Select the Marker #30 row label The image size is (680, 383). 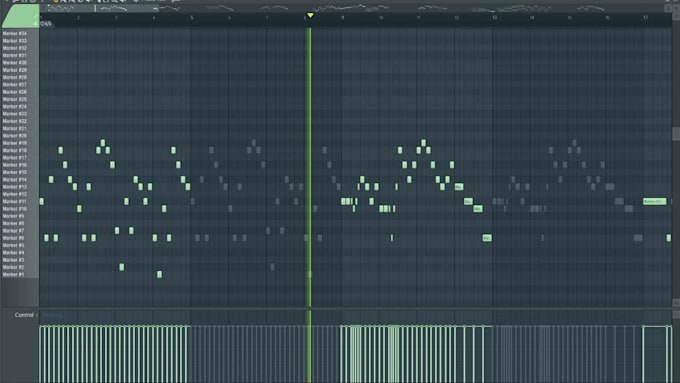coord(15,63)
